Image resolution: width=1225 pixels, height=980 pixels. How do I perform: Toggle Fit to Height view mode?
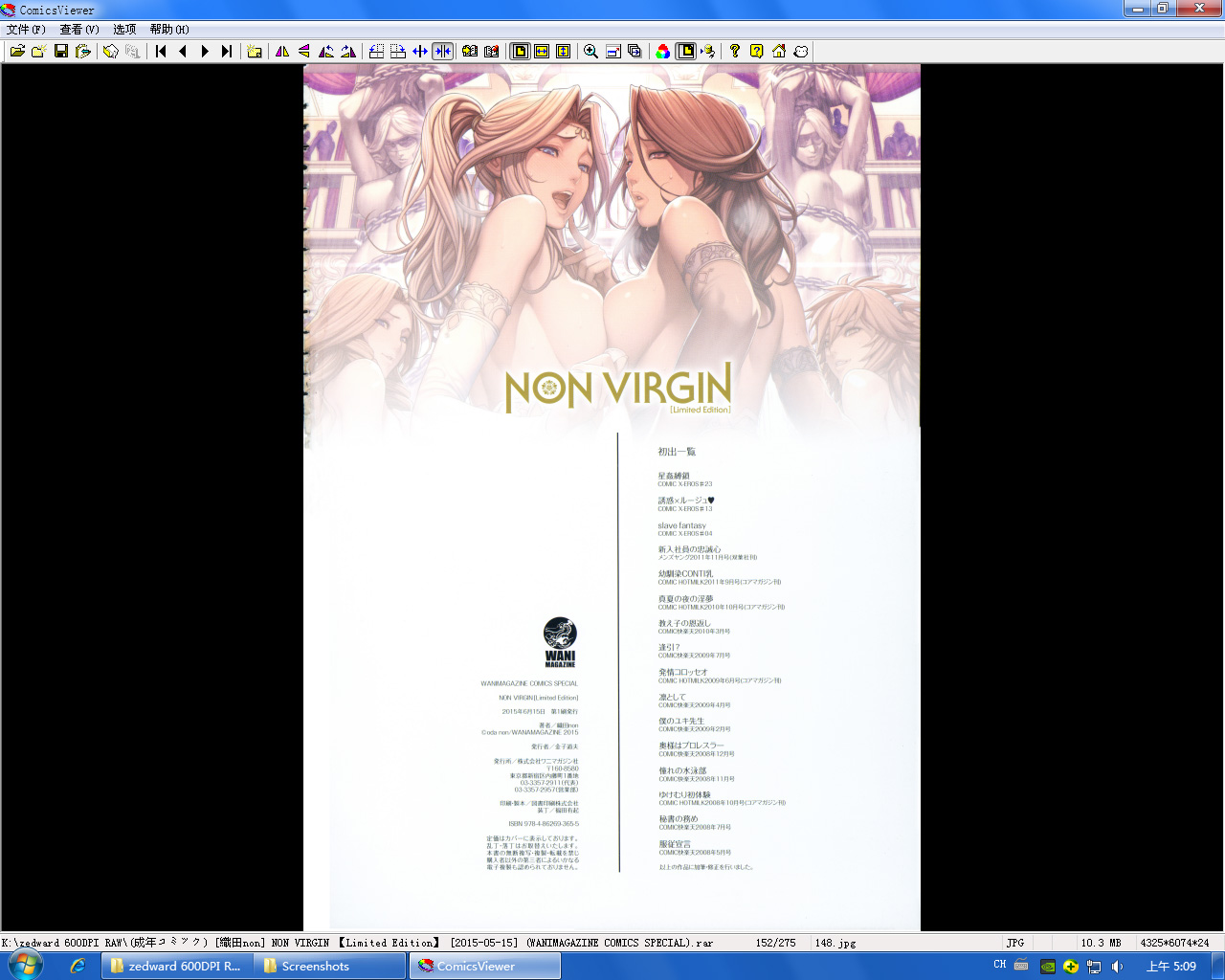coord(562,51)
